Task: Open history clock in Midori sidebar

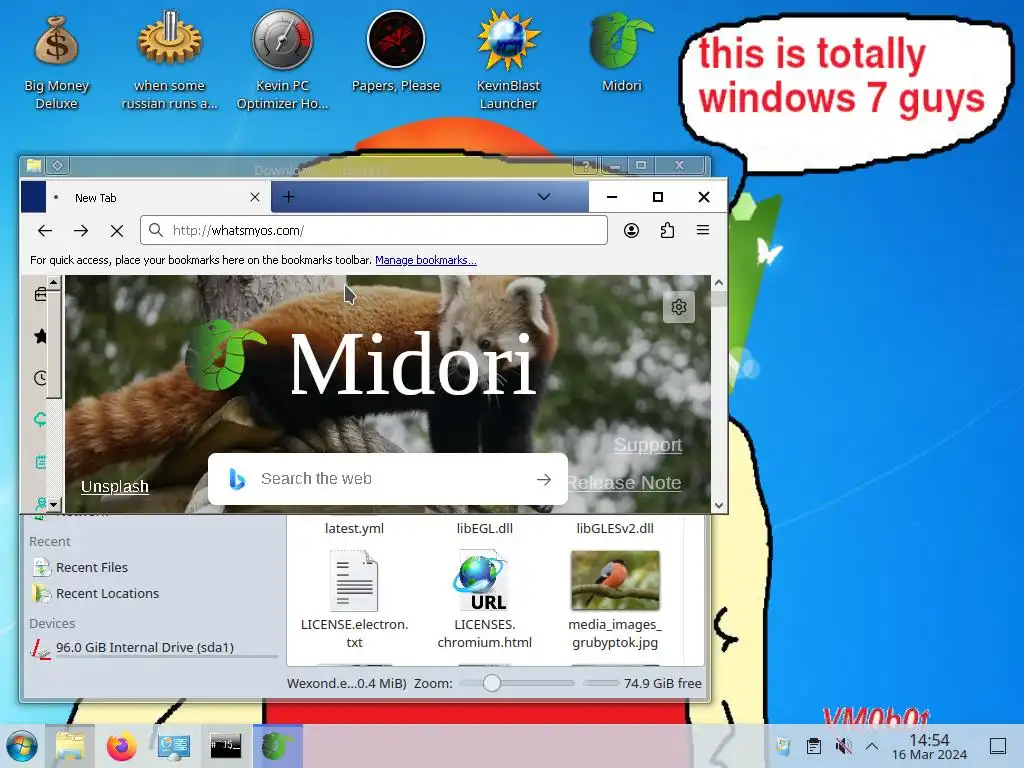Action: click(40, 377)
